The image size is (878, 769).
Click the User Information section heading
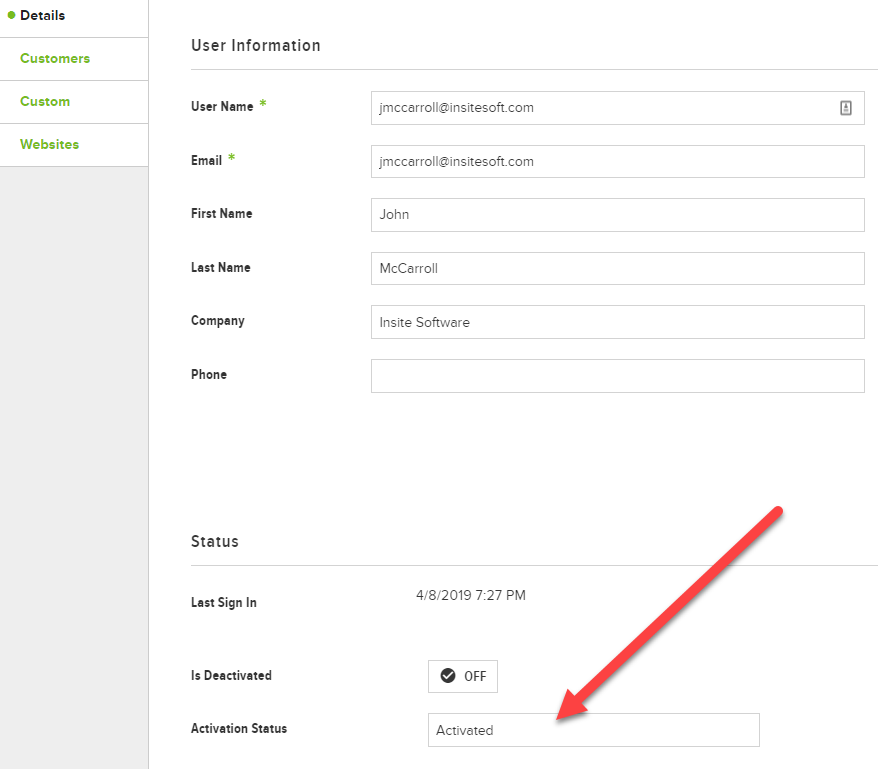click(256, 45)
